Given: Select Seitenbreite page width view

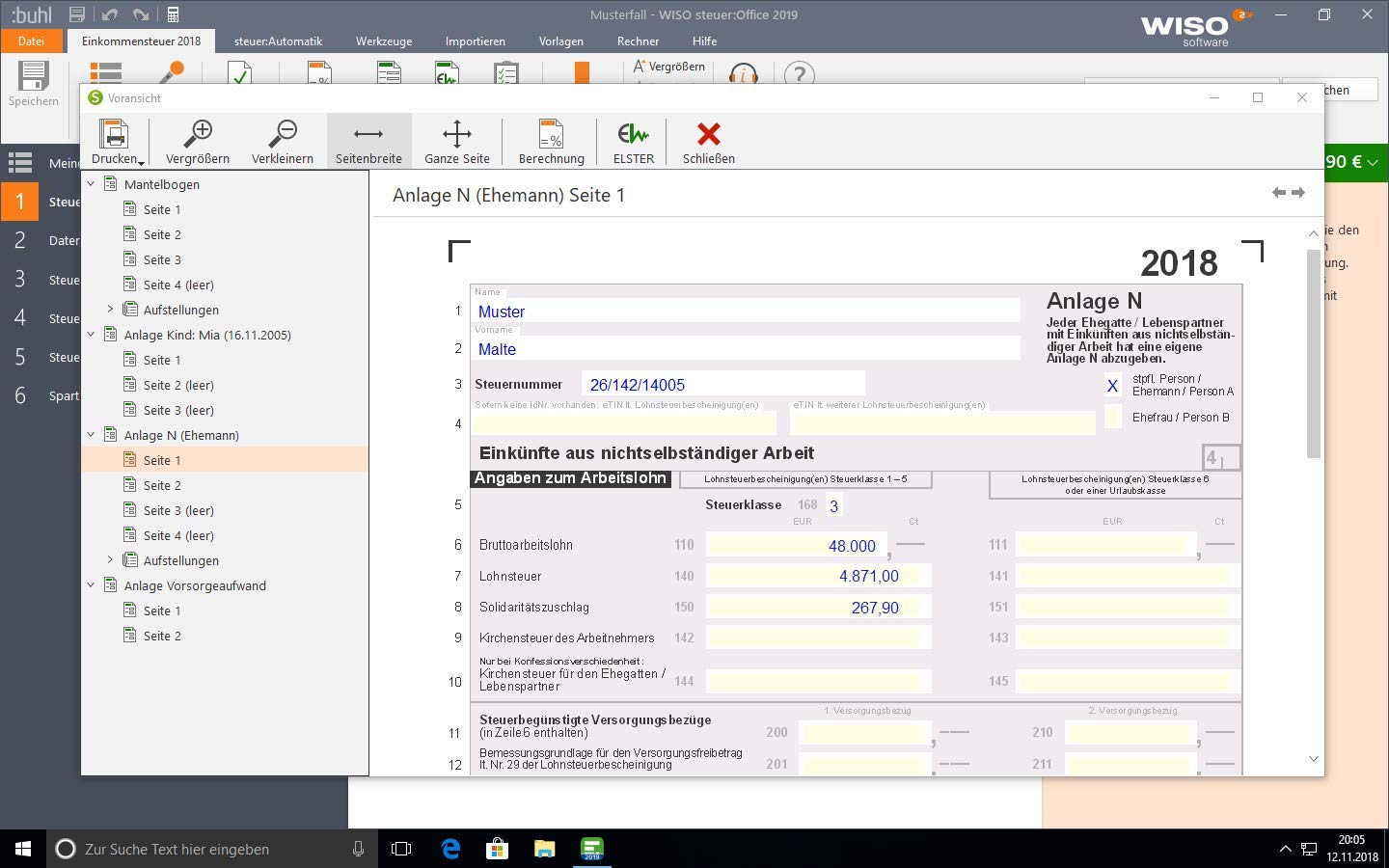Looking at the screenshot, I should [368, 141].
